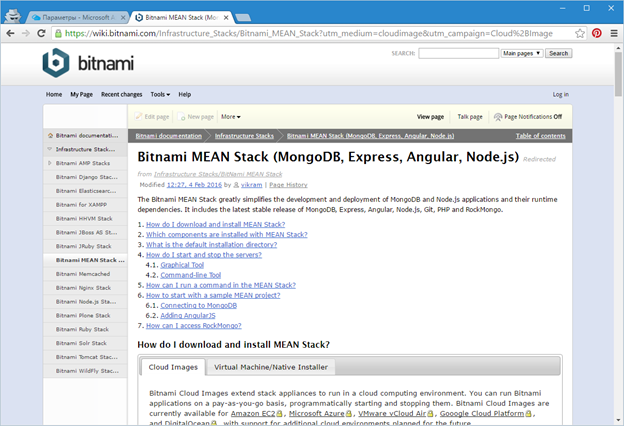Image resolution: width=624 pixels, height=426 pixels.
Task: Click the Bitnami logo
Action: point(88,63)
